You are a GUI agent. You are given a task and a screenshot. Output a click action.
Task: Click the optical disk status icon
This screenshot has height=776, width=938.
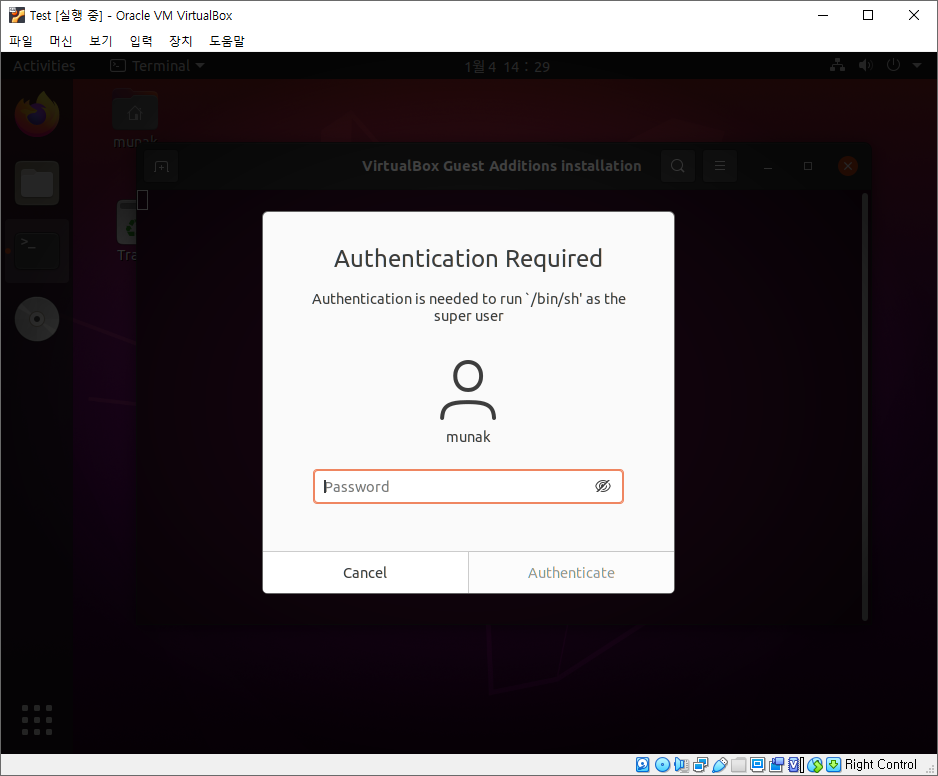pyautogui.click(x=662, y=764)
